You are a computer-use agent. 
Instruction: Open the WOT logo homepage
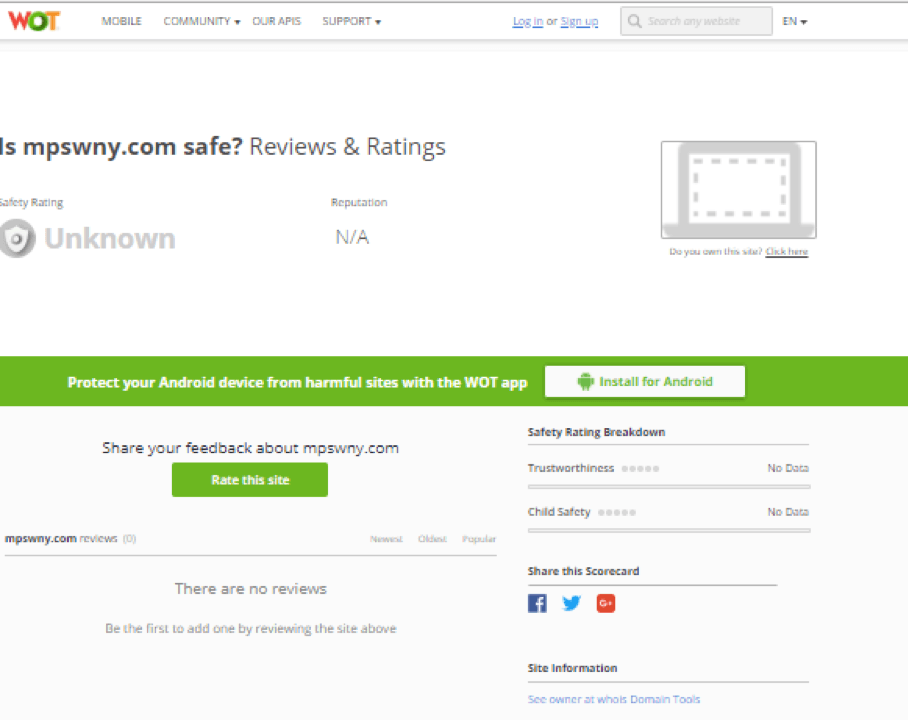[x=34, y=21]
